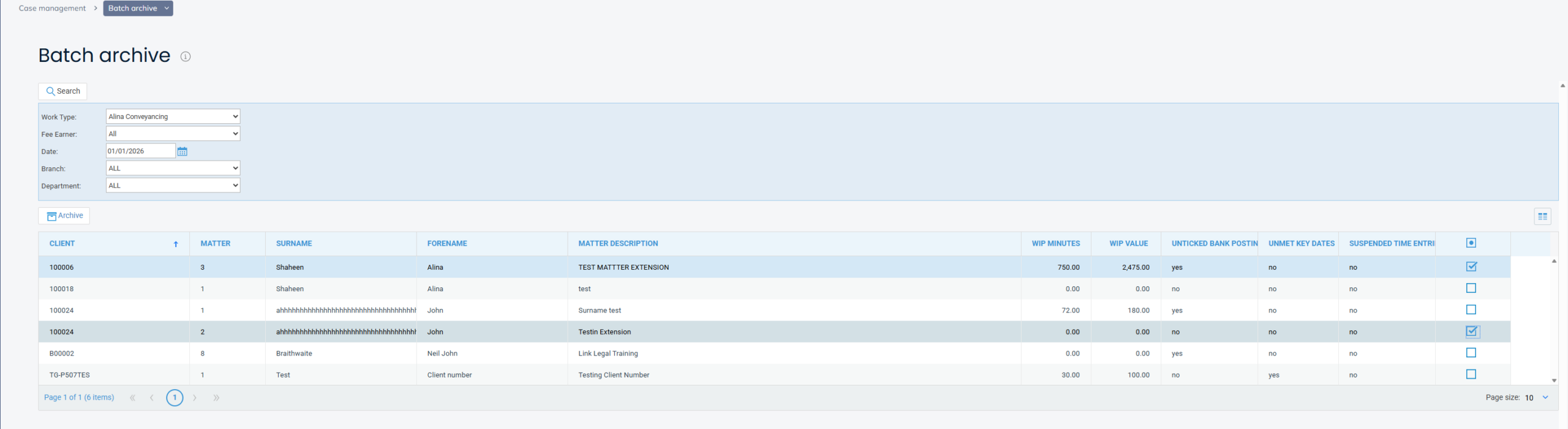Click the Search button
The height and width of the screenshot is (429, 1568).
point(62,91)
